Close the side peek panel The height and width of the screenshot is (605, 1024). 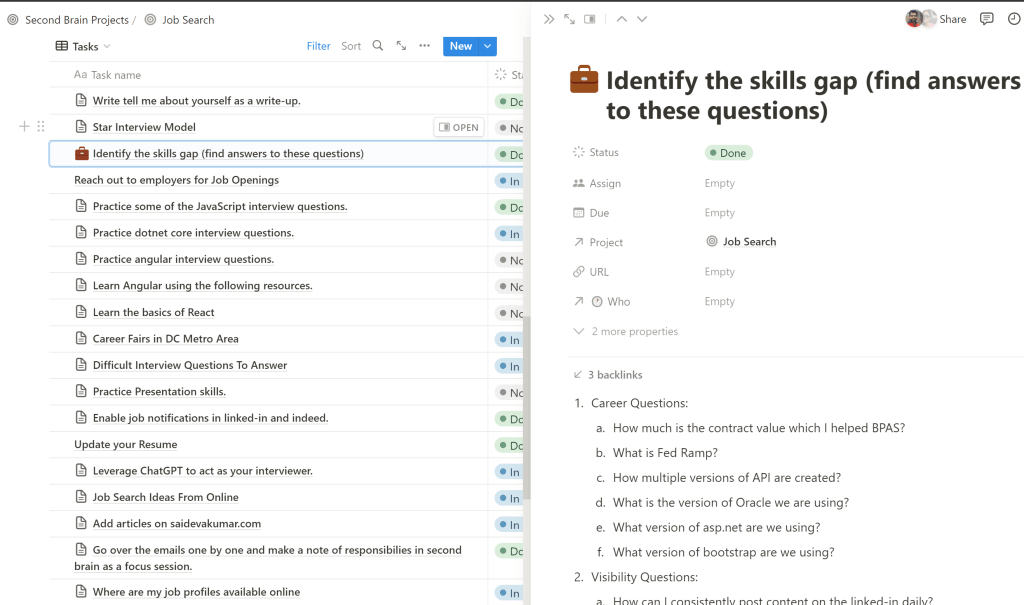point(549,19)
